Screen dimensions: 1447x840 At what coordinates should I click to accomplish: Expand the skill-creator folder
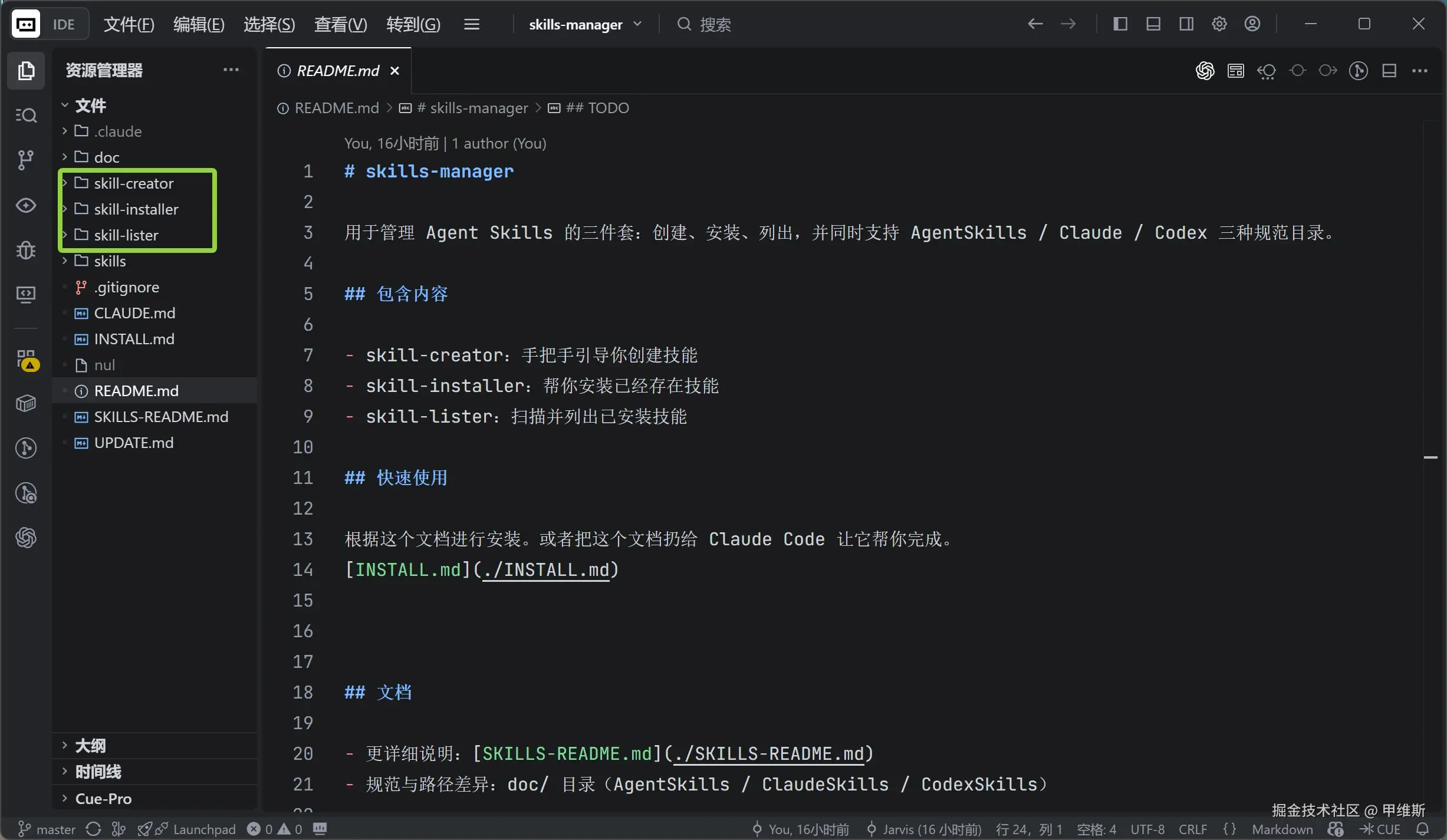pyautogui.click(x=133, y=183)
